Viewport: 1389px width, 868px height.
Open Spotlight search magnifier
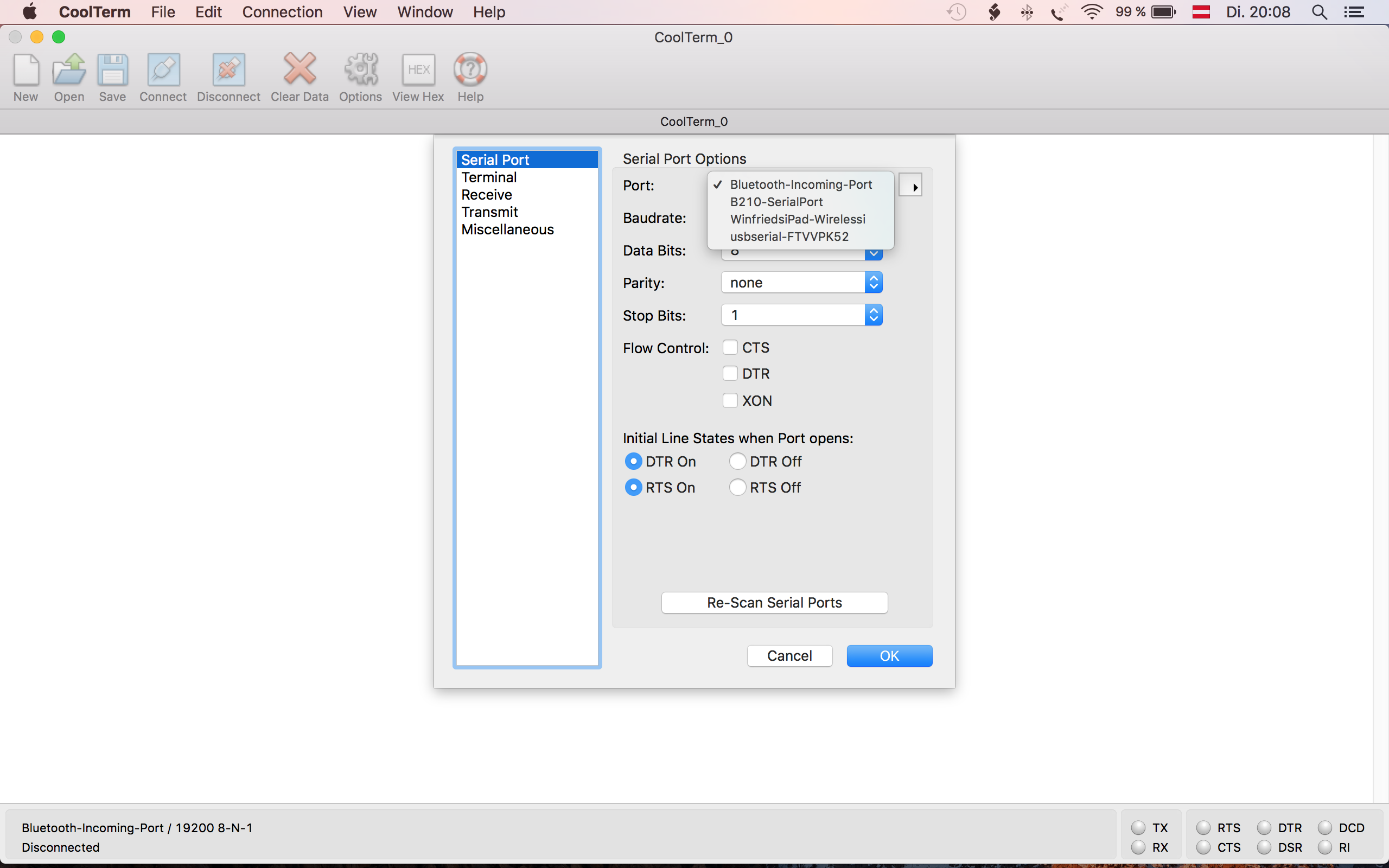(x=1320, y=12)
